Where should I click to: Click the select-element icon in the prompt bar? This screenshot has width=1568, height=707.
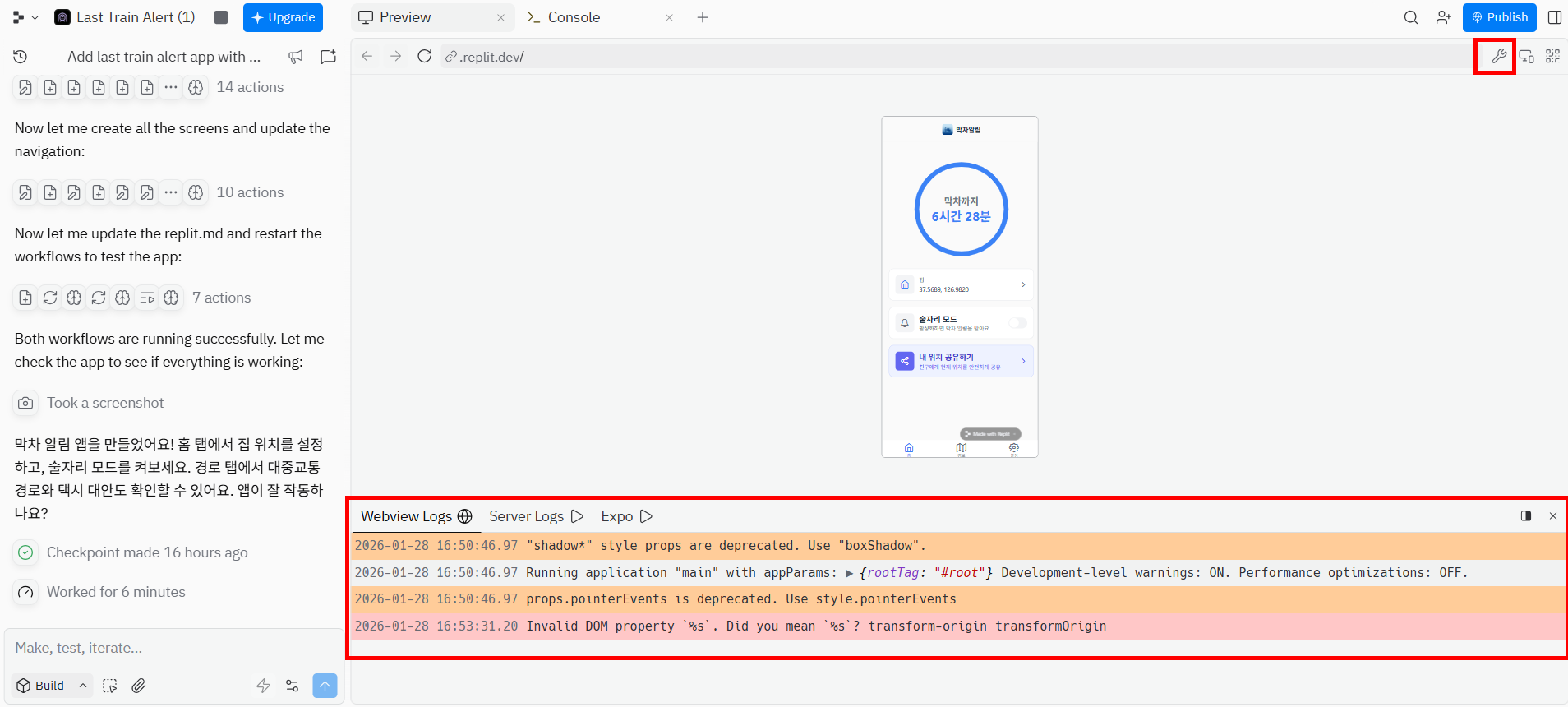[110, 686]
